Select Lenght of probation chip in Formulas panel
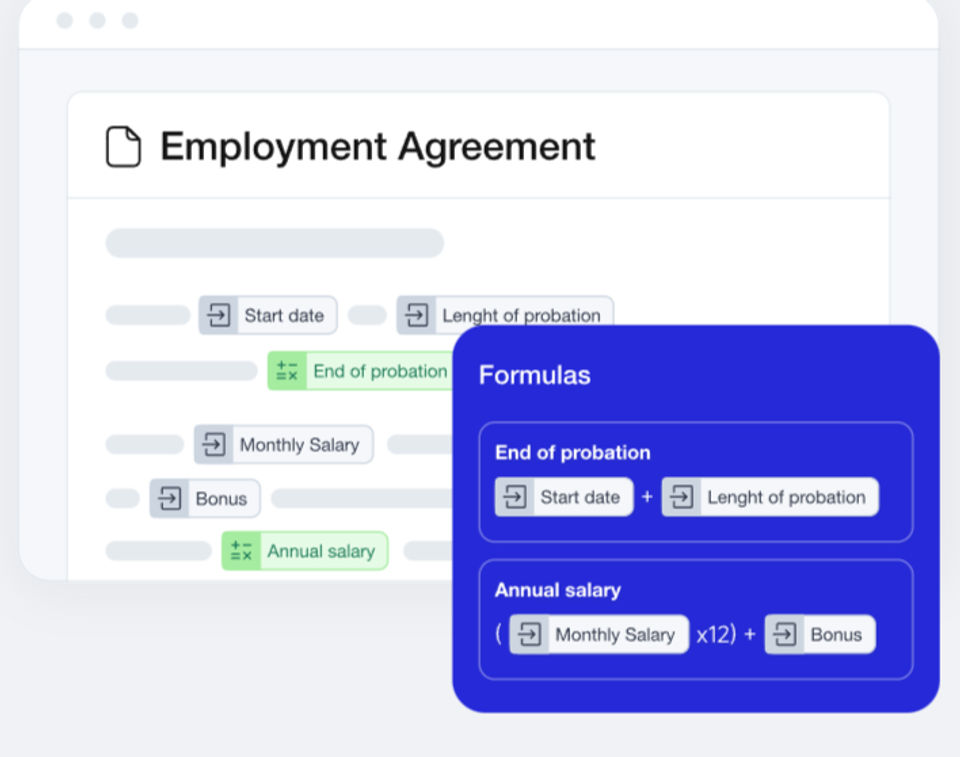Screen dimensions: 960x757 (786, 497)
